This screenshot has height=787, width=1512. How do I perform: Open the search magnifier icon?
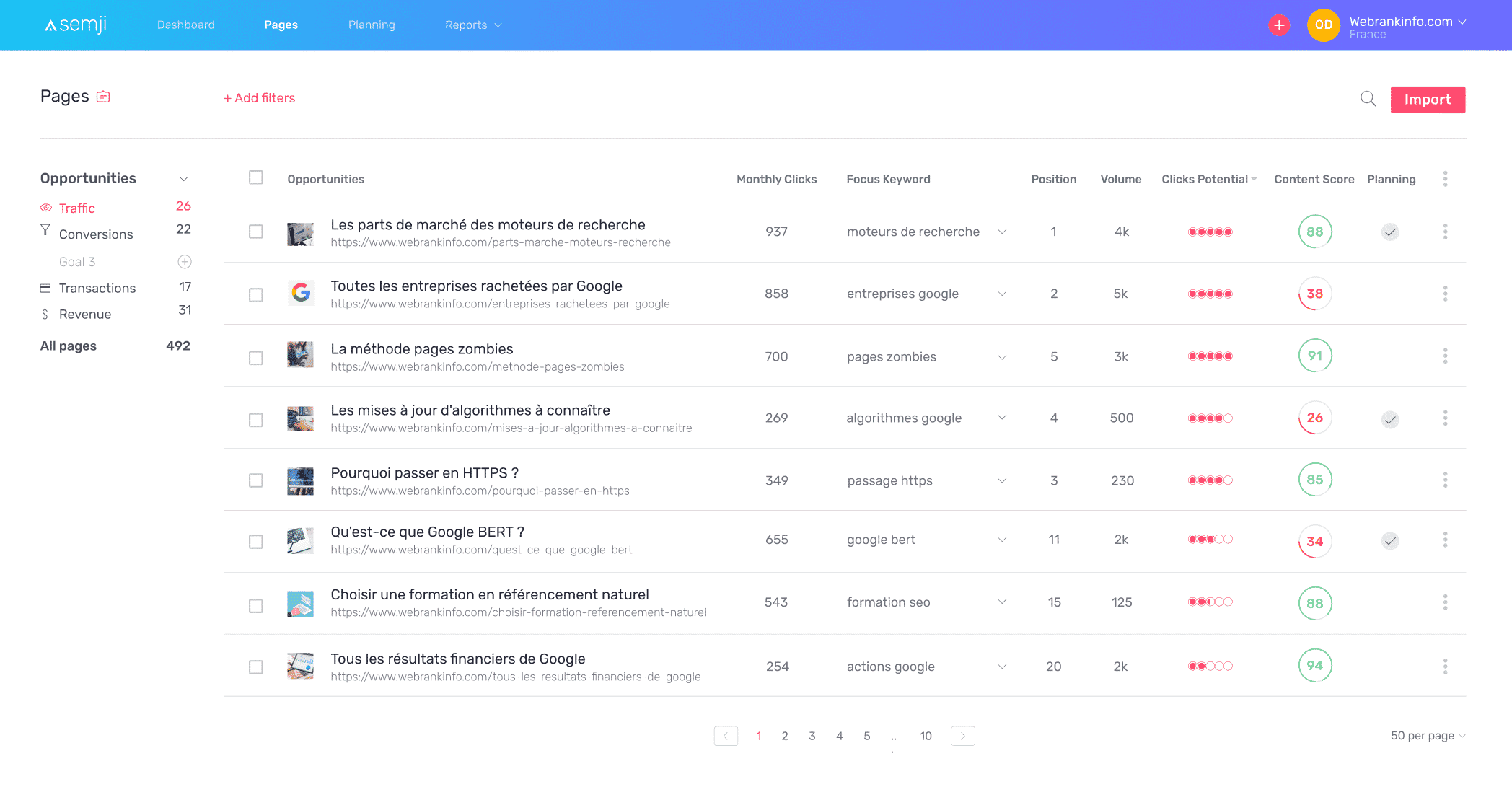pyautogui.click(x=1368, y=99)
